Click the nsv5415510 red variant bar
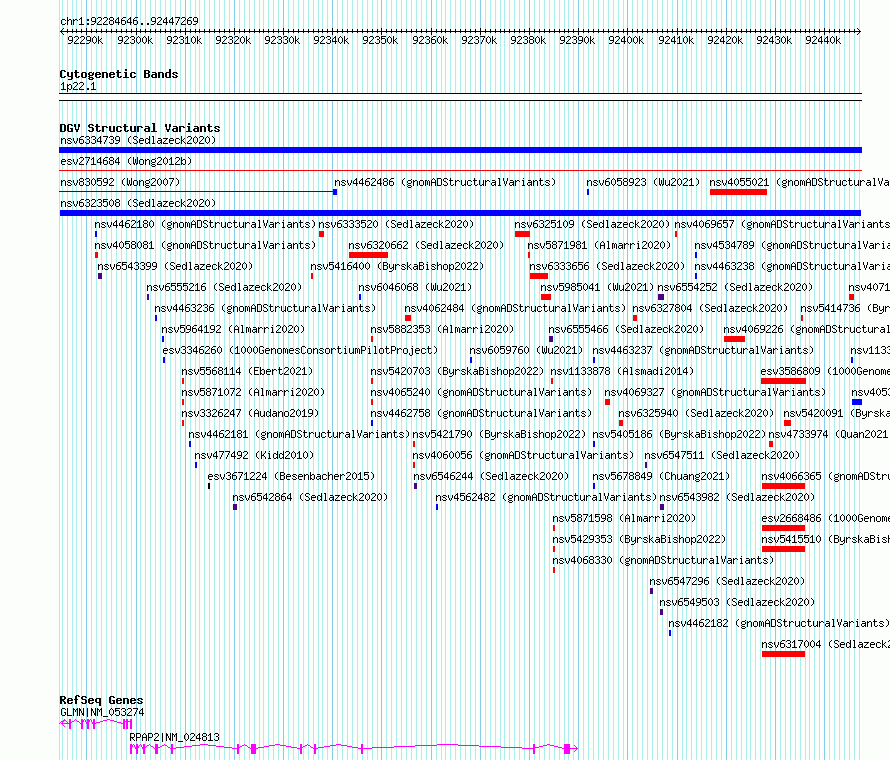 783,549
